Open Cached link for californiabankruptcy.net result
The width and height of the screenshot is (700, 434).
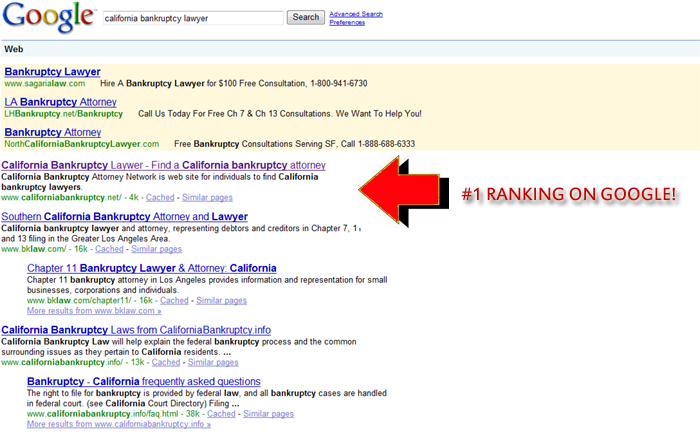coord(160,197)
